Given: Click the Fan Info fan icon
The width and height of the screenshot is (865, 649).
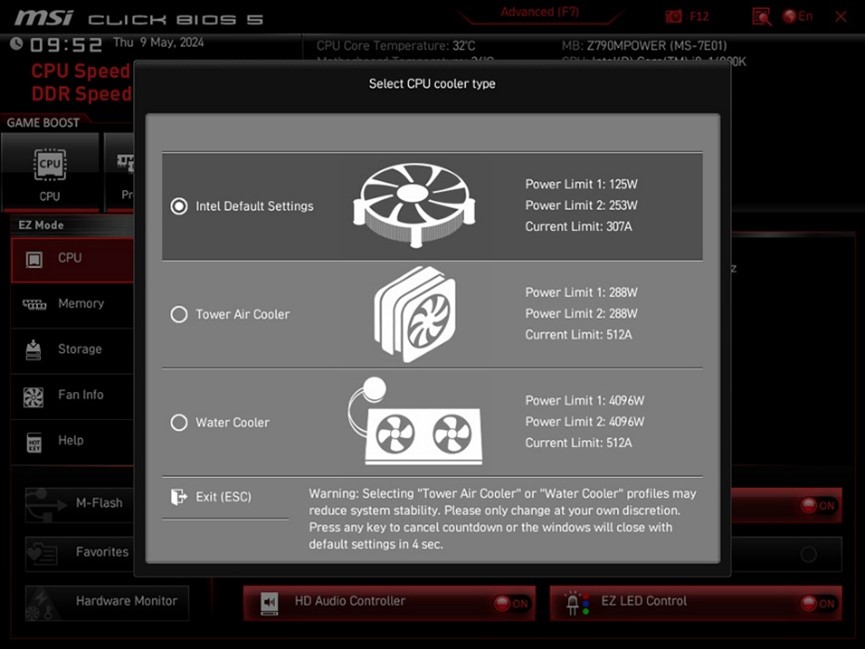Looking at the screenshot, I should pos(34,397).
